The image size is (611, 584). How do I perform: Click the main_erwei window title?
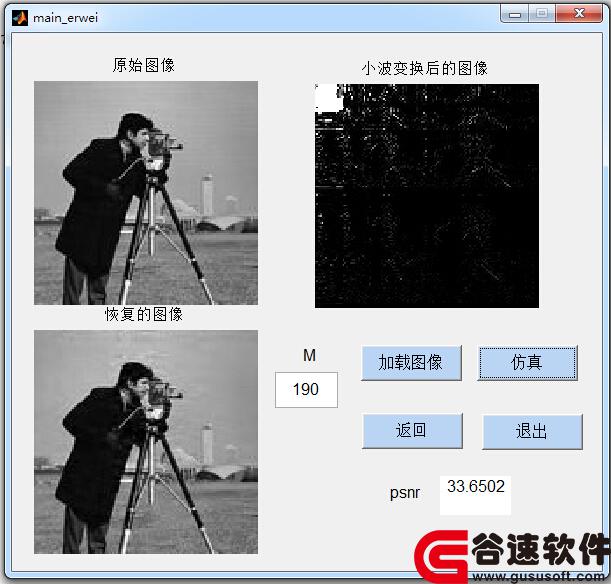[65, 18]
